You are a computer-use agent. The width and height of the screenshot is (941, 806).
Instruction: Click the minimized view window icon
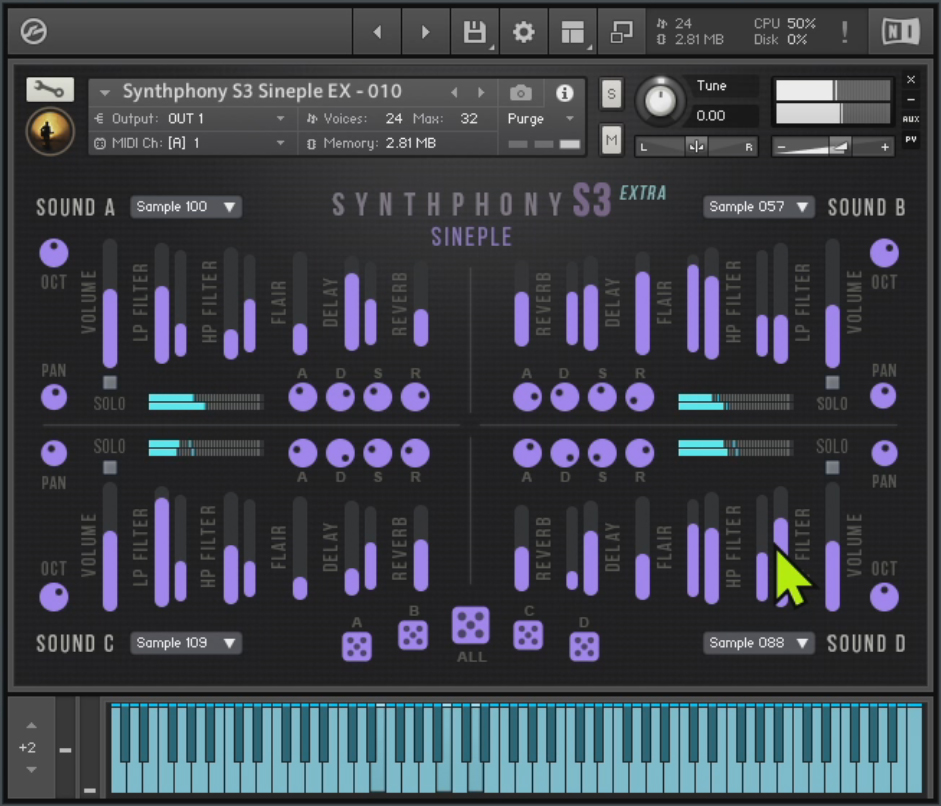click(621, 32)
